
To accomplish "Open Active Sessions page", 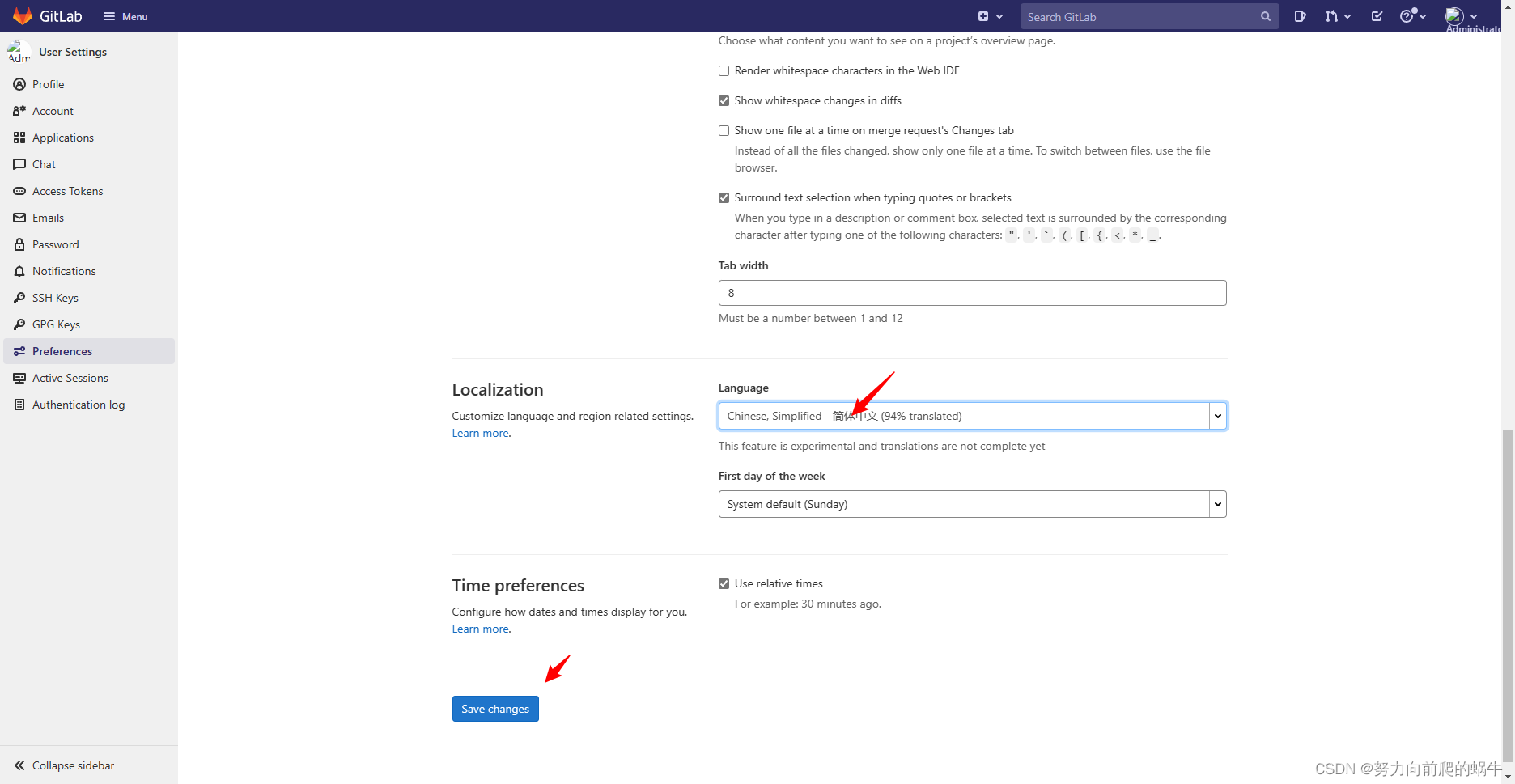I will pyautogui.click(x=89, y=378).
